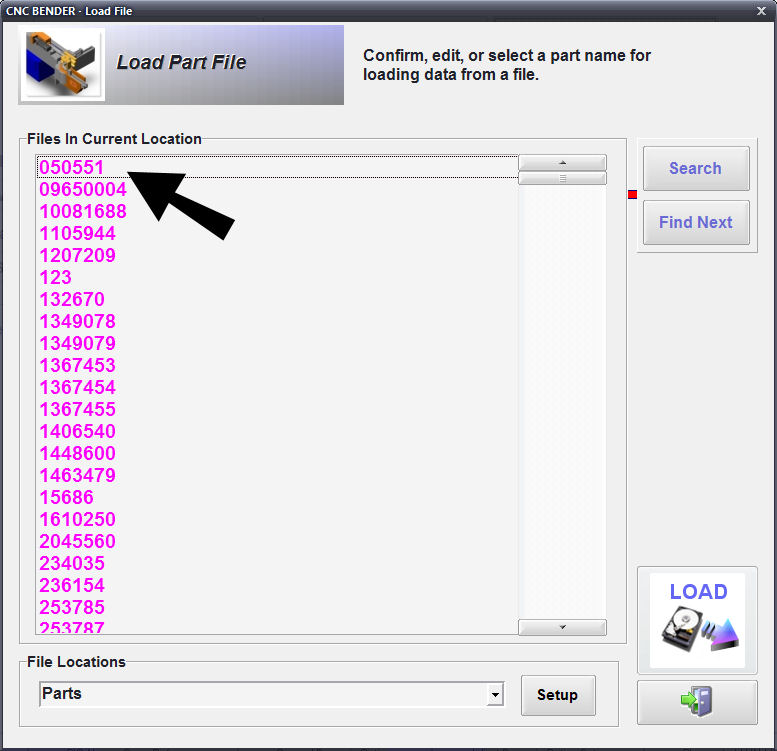The image size is (777, 751).
Task: Select part file 123 from list
Action: tap(57, 277)
